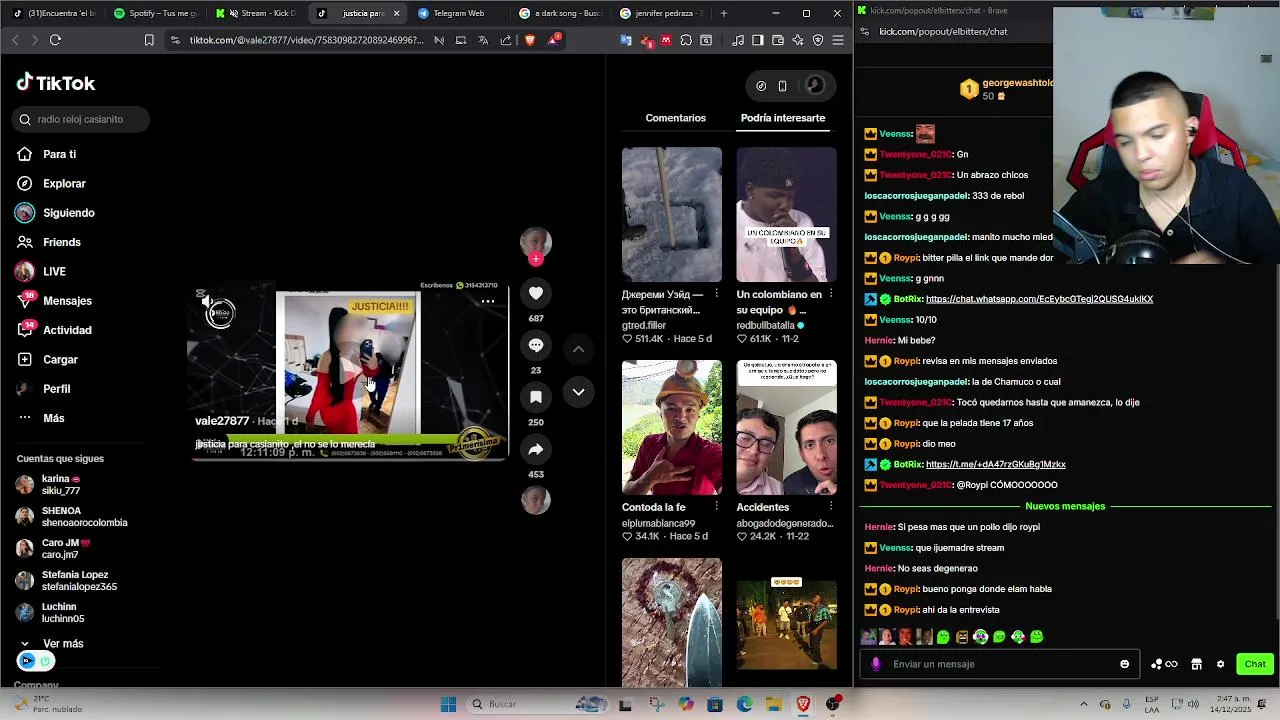Viewport: 1280px width, 720px height.
Task: Go to the next video arrow
Action: pos(578,392)
